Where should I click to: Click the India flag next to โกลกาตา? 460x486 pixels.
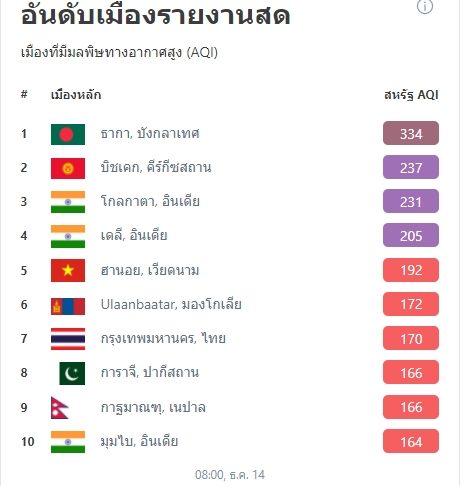[68, 202]
